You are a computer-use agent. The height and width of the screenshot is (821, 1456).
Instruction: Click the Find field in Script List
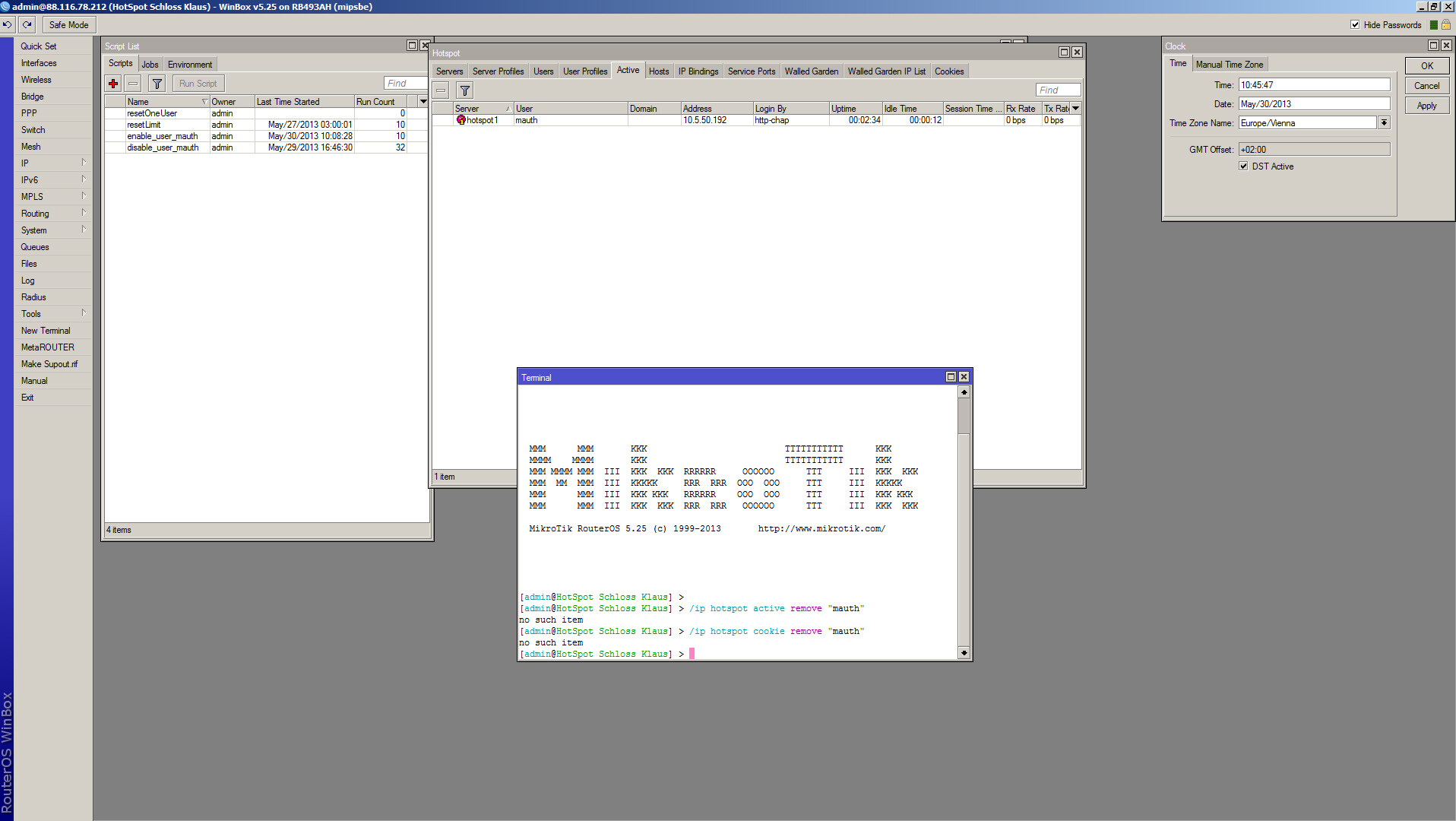tap(406, 84)
